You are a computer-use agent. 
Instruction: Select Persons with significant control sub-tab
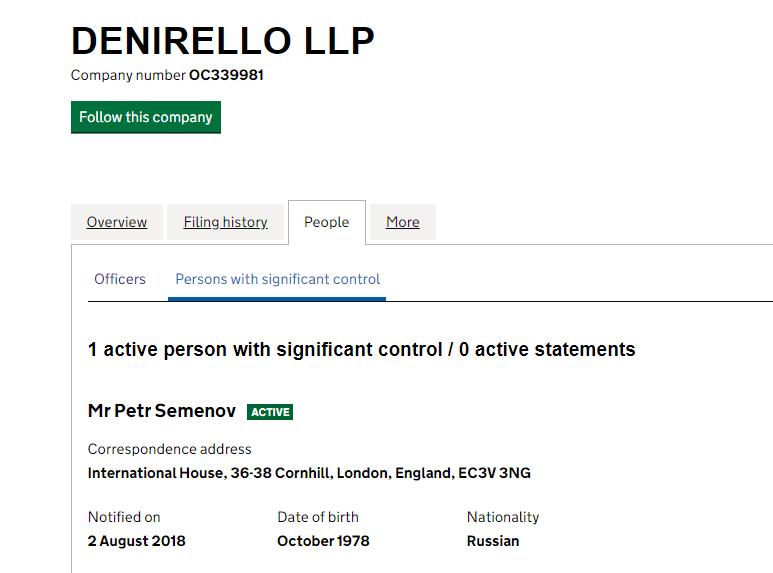(278, 279)
